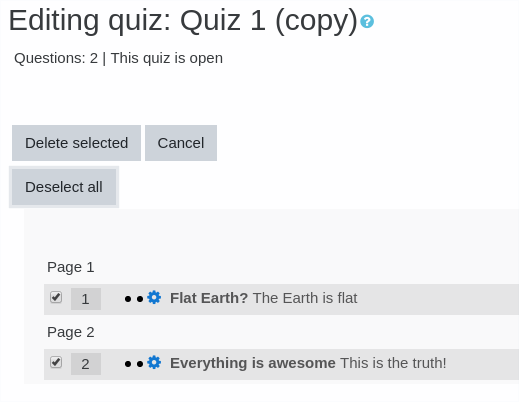Screen dimensions: 519x402
Task: Select the Page 2 heading
Action: pos(71,332)
